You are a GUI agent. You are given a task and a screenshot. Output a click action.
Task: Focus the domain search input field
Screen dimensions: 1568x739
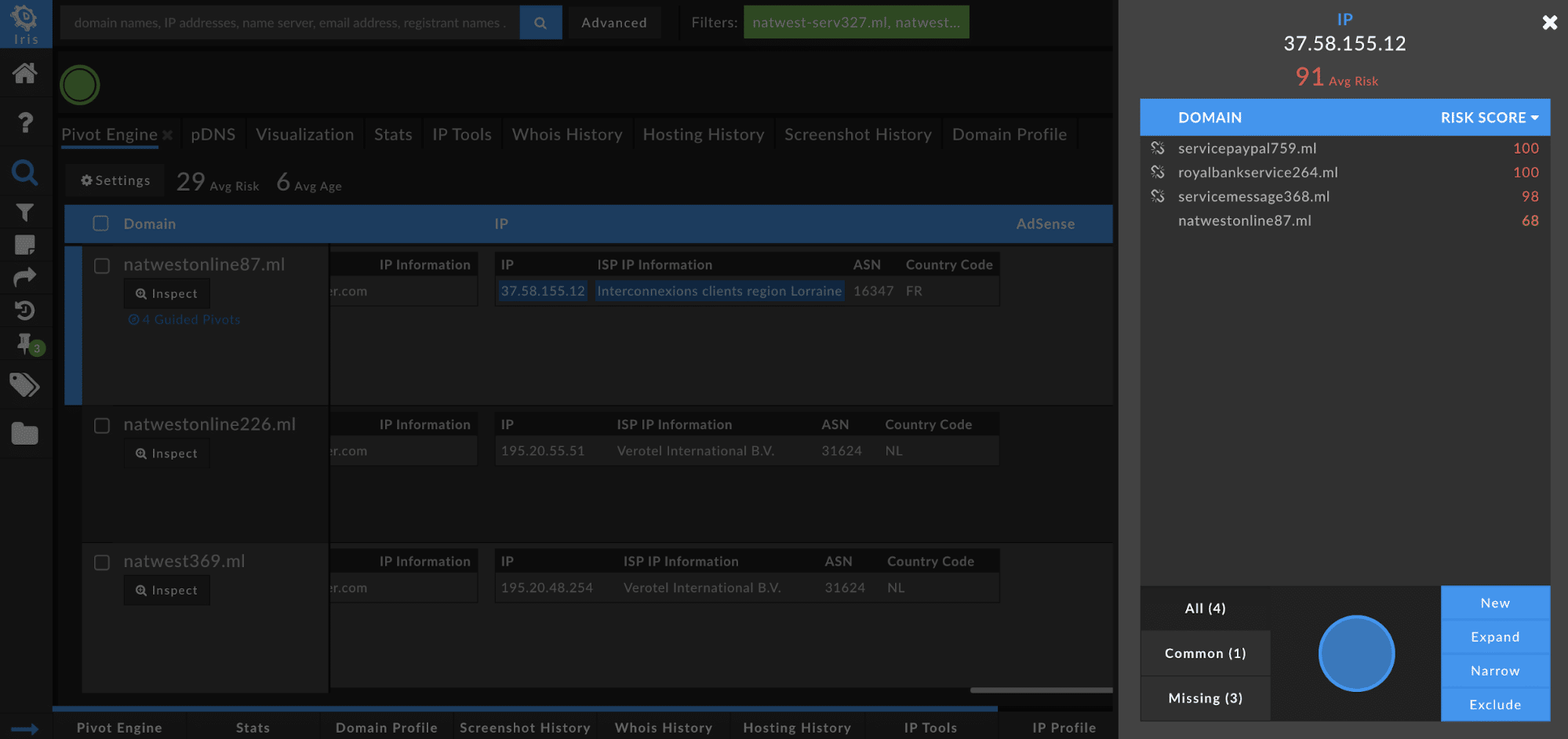point(289,23)
